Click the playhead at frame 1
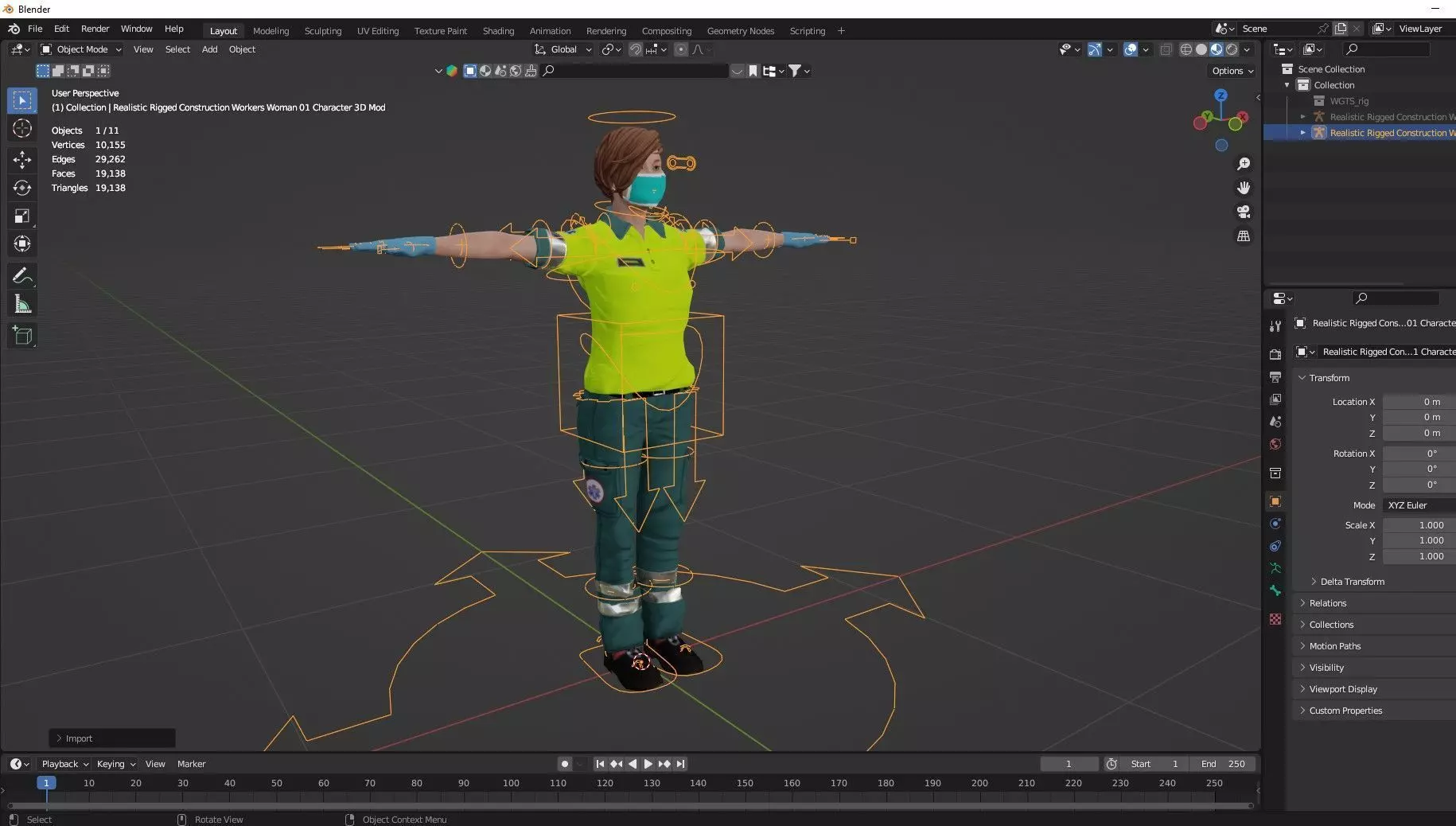The image size is (1456, 826). click(46, 783)
